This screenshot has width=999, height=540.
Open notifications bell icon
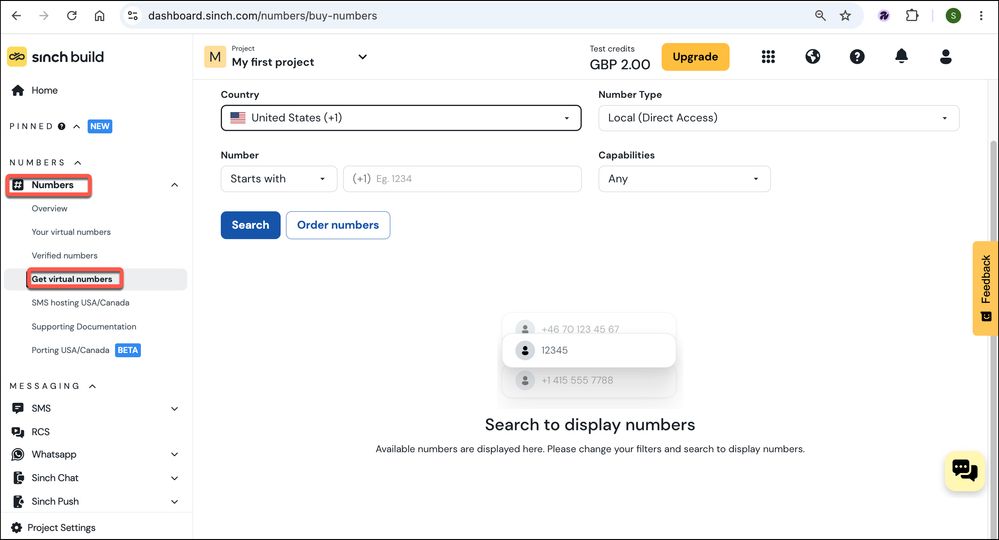click(902, 57)
